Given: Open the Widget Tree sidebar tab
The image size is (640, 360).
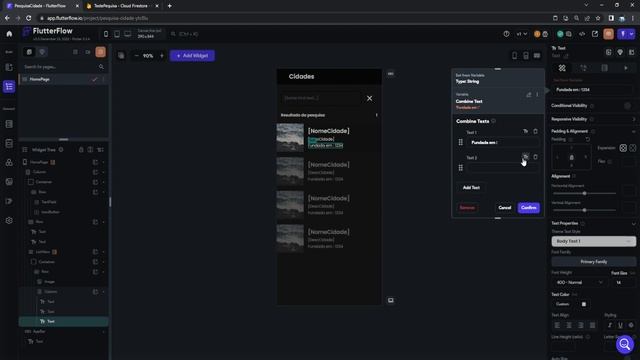Looking at the screenshot, I should point(9,87).
